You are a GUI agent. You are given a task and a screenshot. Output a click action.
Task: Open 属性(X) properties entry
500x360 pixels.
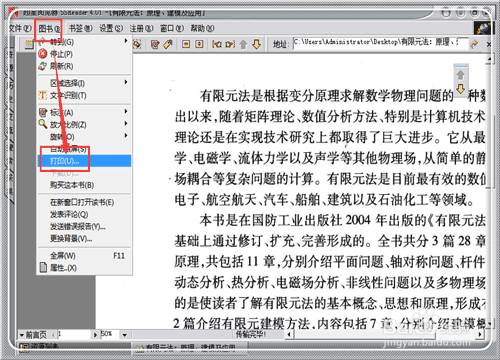click(84, 268)
